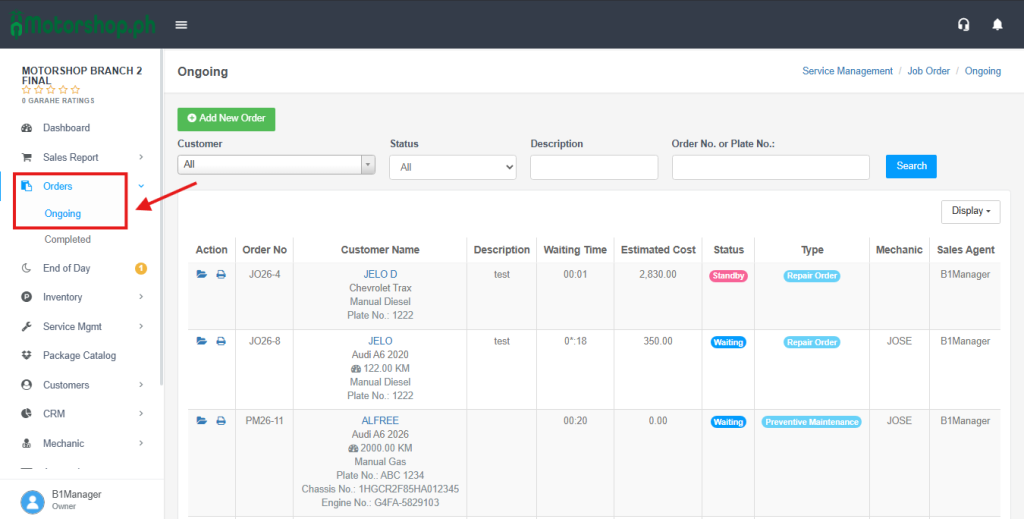The height and width of the screenshot is (519, 1024).
Task: Open customer link ALFREE
Action: [x=380, y=421]
